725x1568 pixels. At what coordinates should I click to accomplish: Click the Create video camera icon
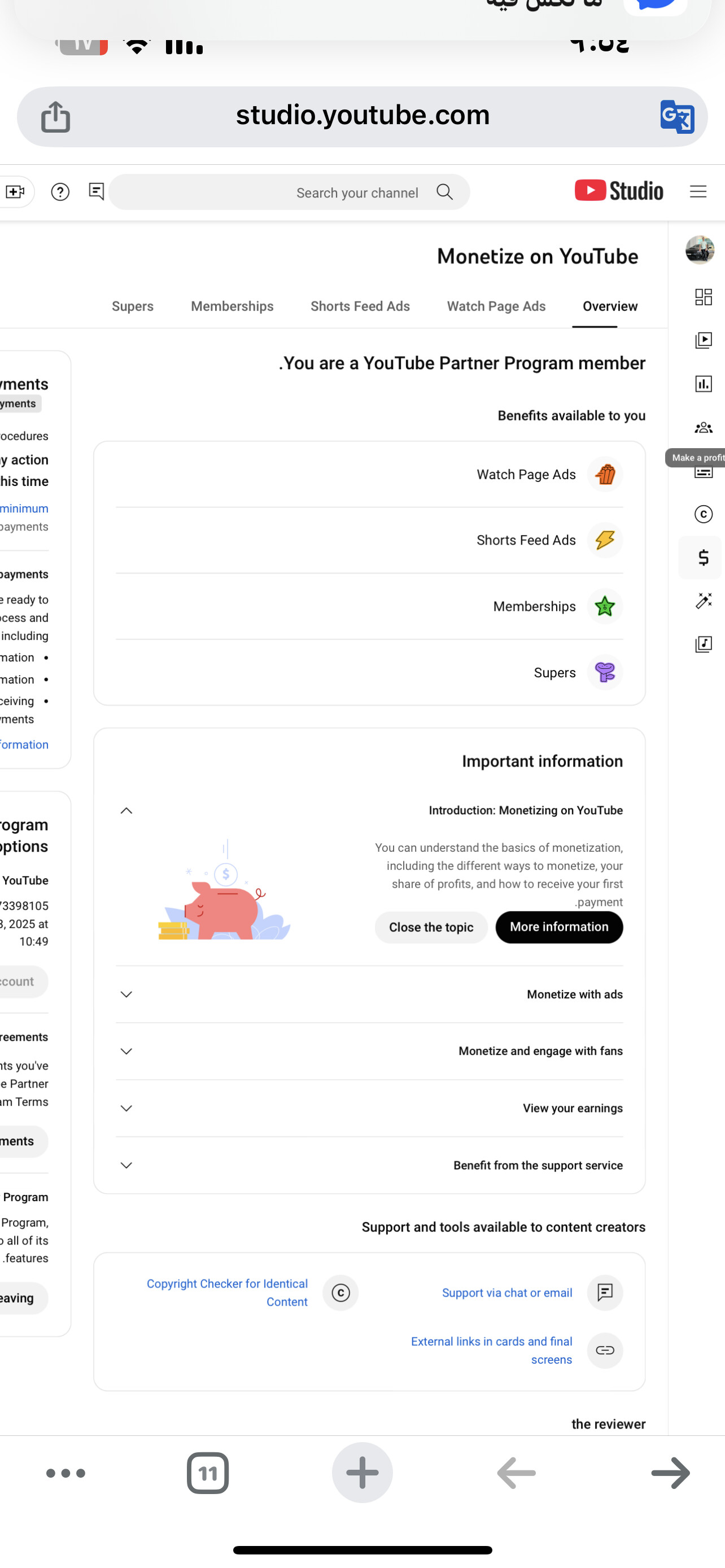coord(15,192)
